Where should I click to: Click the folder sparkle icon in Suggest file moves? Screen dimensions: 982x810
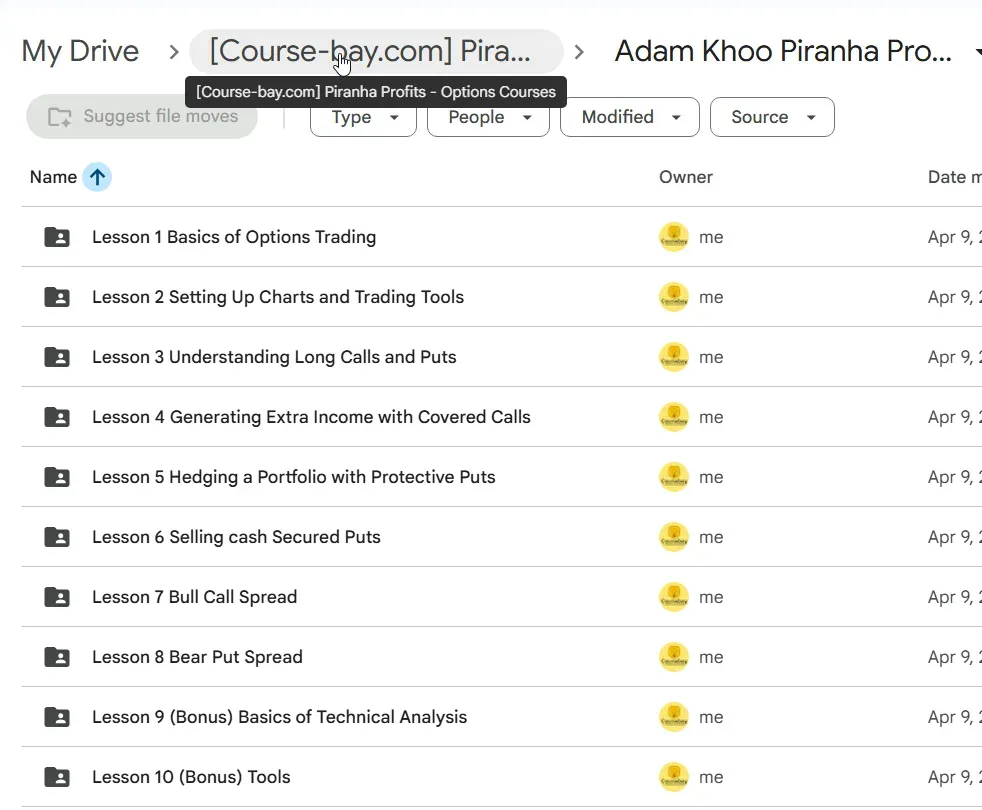(x=60, y=117)
